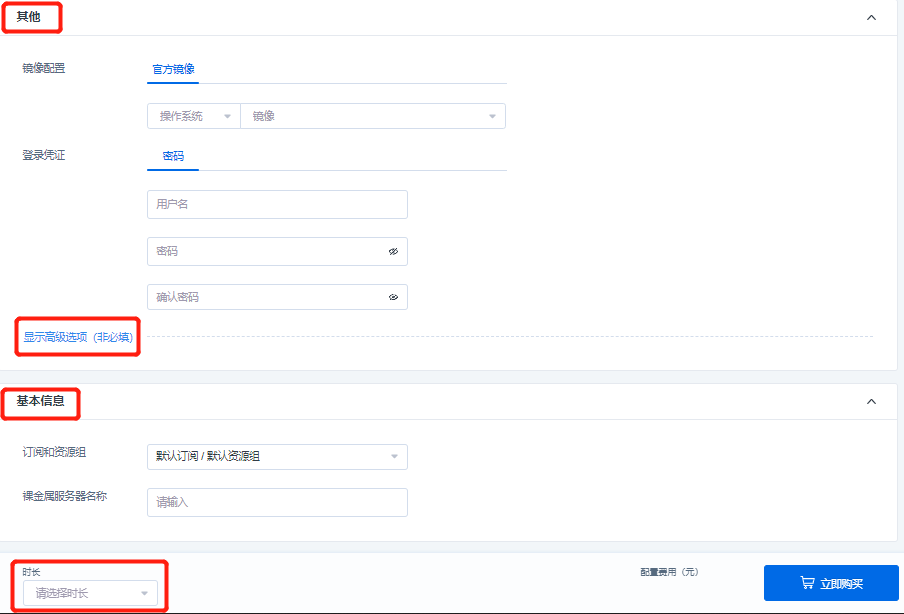The width and height of the screenshot is (904, 614).
Task: Open the 操作系统 dropdown
Action: (194, 117)
